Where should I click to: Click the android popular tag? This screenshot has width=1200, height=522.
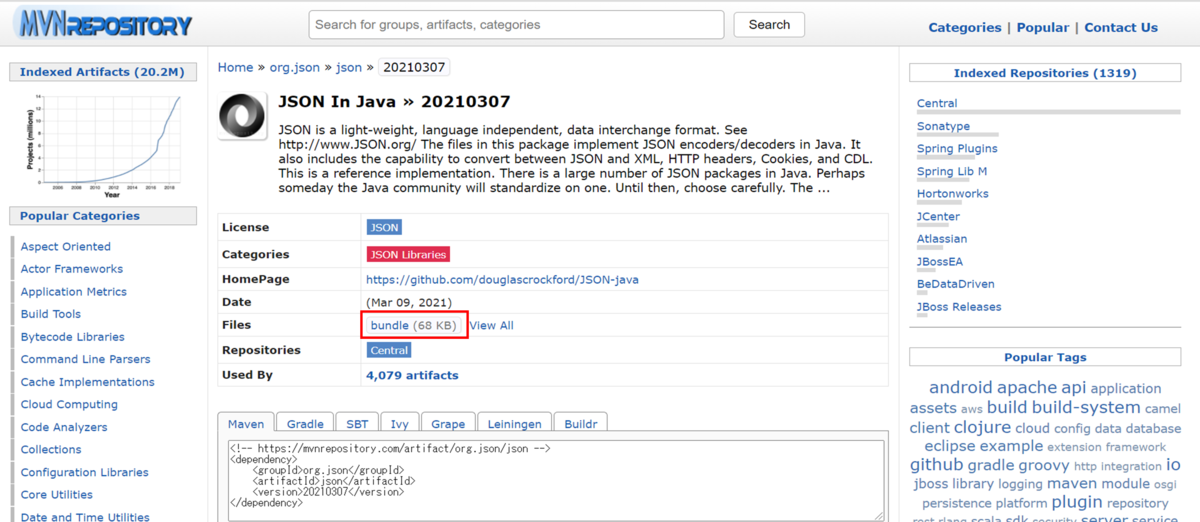tap(963, 387)
